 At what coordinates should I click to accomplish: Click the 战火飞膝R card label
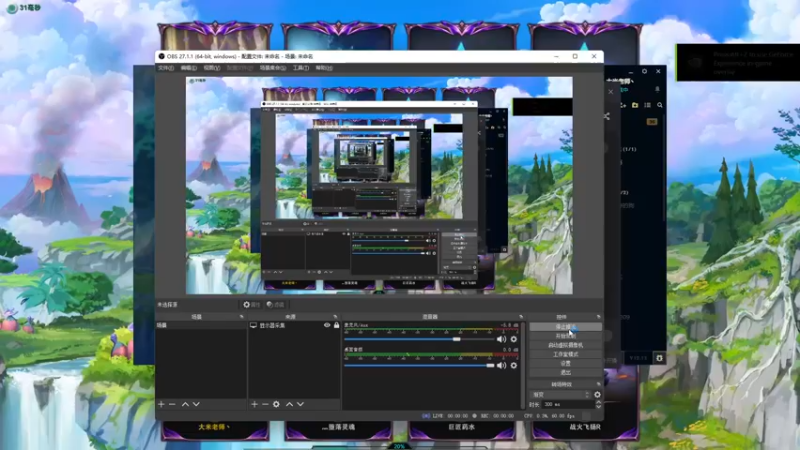click(x=585, y=427)
